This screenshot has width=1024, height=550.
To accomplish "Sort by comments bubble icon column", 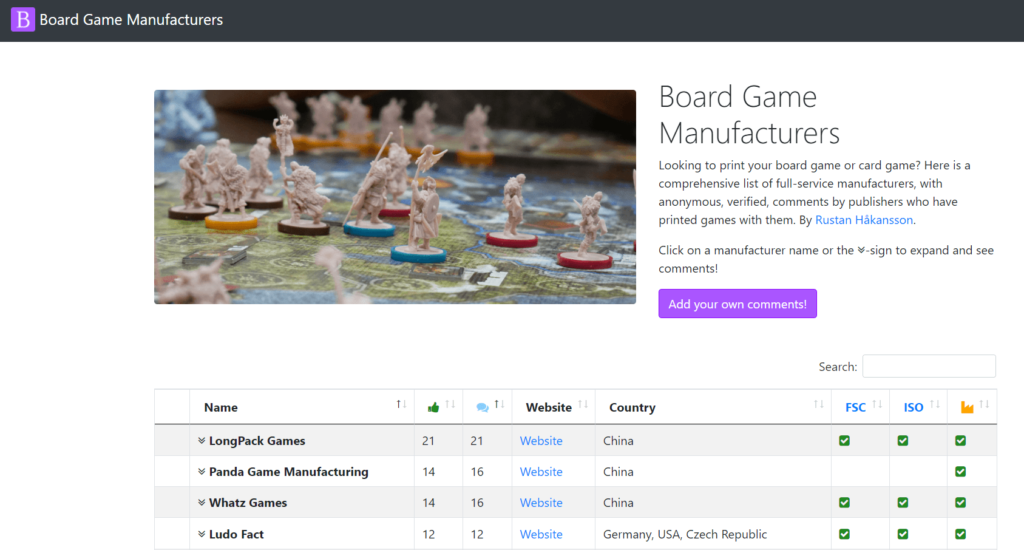I will pos(487,407).
